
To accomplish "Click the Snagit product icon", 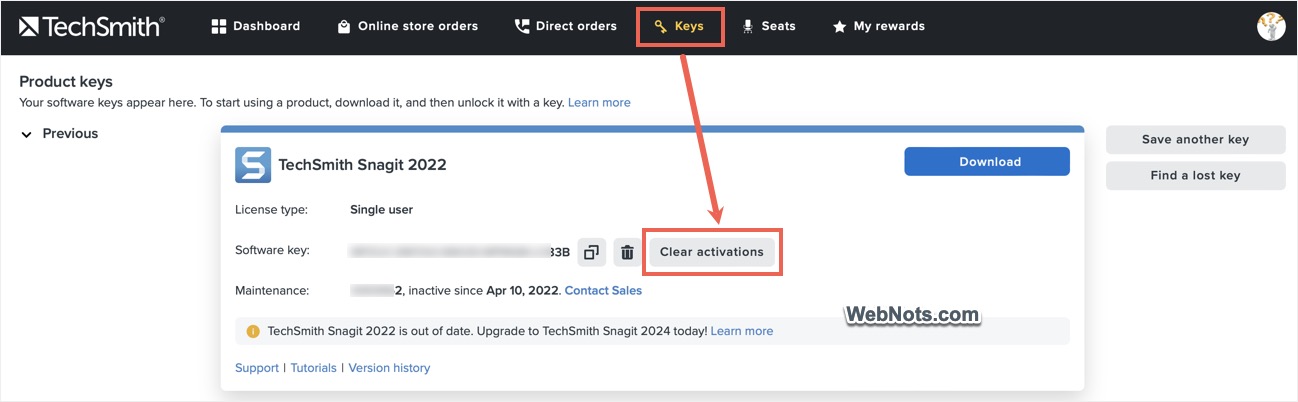I will pyautogui.click(x=253, y=165).
